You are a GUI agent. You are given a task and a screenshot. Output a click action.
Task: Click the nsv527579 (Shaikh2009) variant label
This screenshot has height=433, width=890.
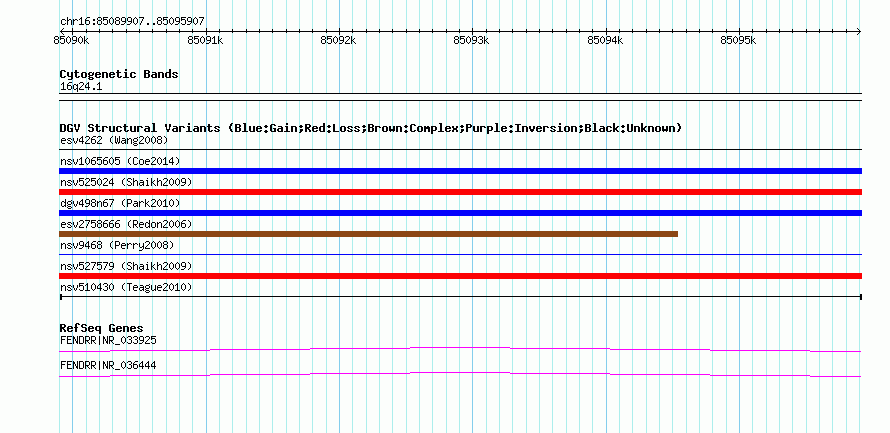(126, 266)
